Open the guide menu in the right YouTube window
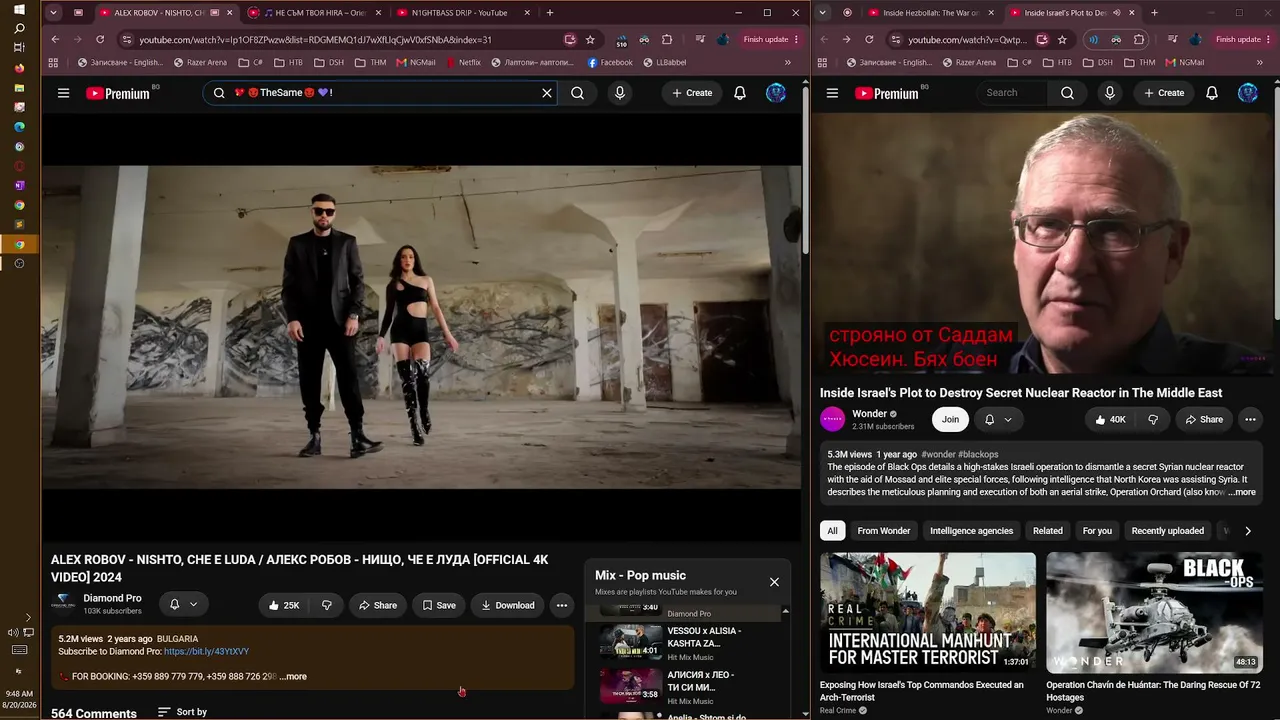1280x720 pixels. coord(832,93)
